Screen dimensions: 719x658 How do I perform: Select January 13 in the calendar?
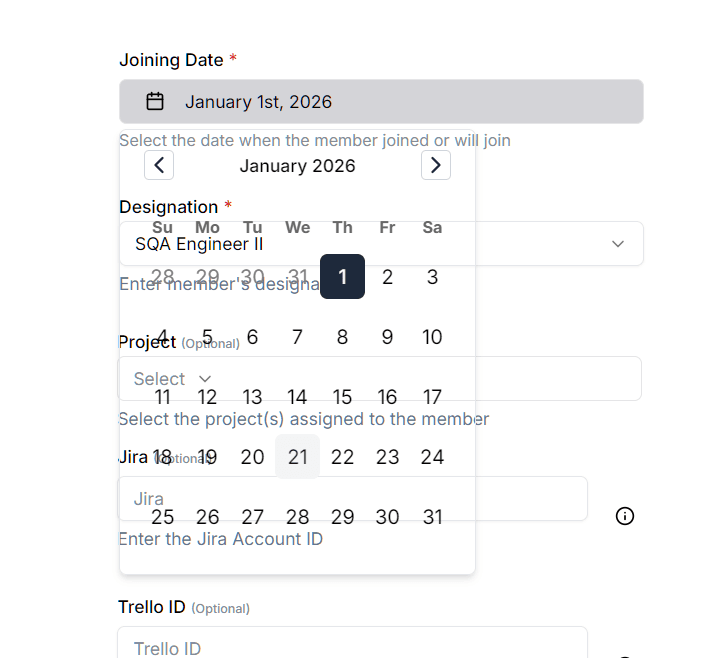tap(253, 397)
